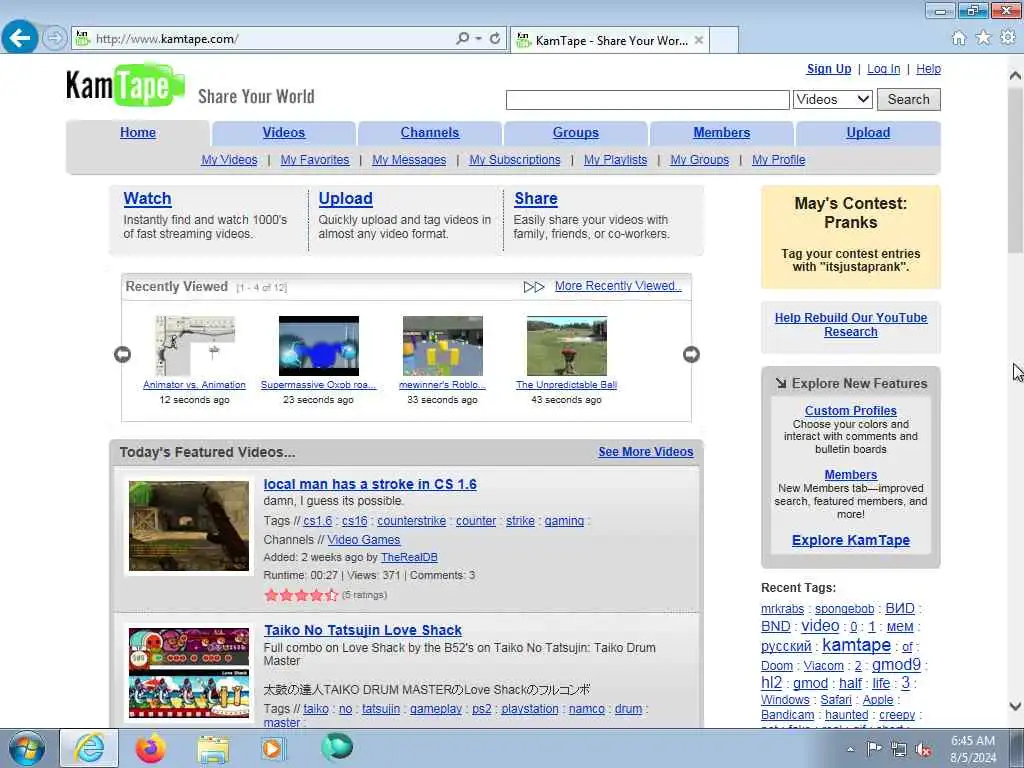
Task: Open the Custom Profiles feature link
Action: click(850, 411)
